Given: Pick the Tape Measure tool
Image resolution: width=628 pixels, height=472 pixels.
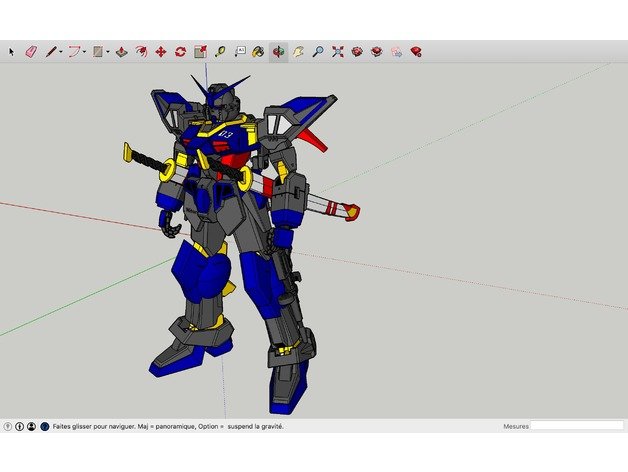Looking at the screenshot, I should tap(219, 51).
